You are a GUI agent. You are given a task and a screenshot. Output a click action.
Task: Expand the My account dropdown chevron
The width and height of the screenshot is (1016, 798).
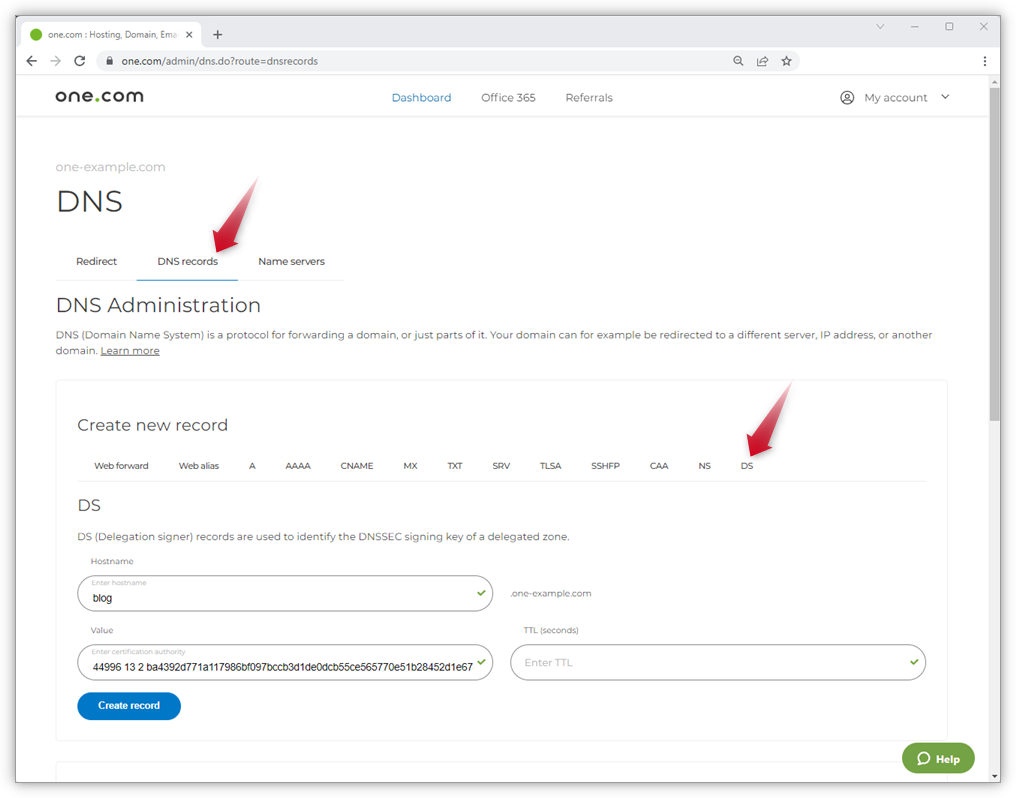(944, 97)
